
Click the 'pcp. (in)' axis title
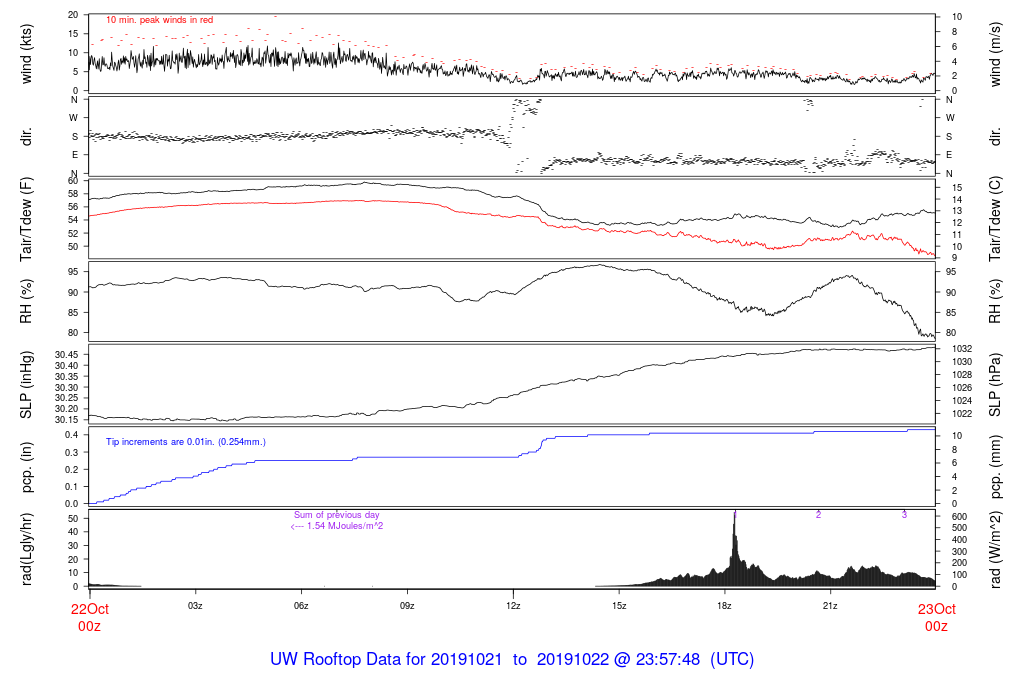(x=26, y=467)
